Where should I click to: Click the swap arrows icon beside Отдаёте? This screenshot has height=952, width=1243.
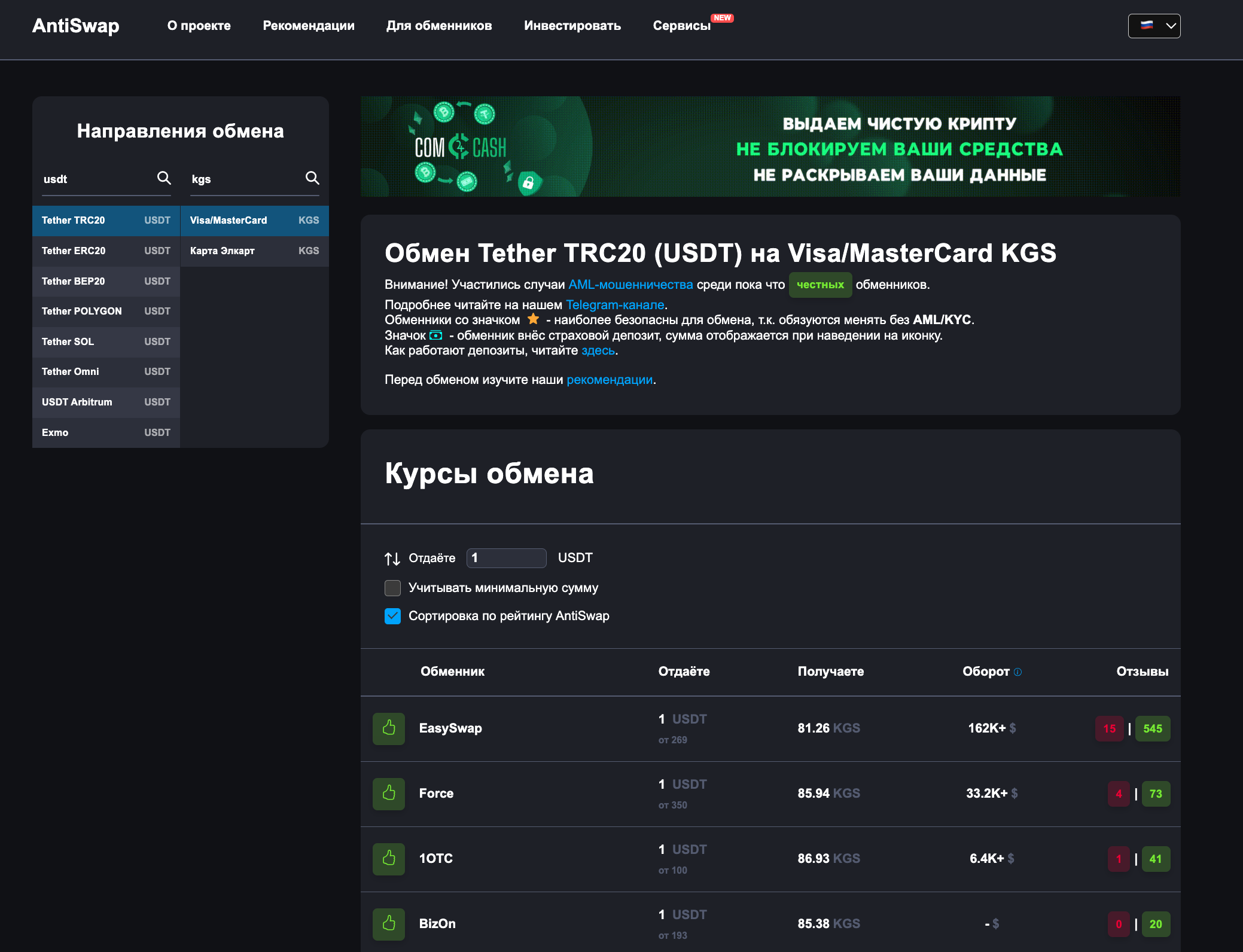click(392, 559)
